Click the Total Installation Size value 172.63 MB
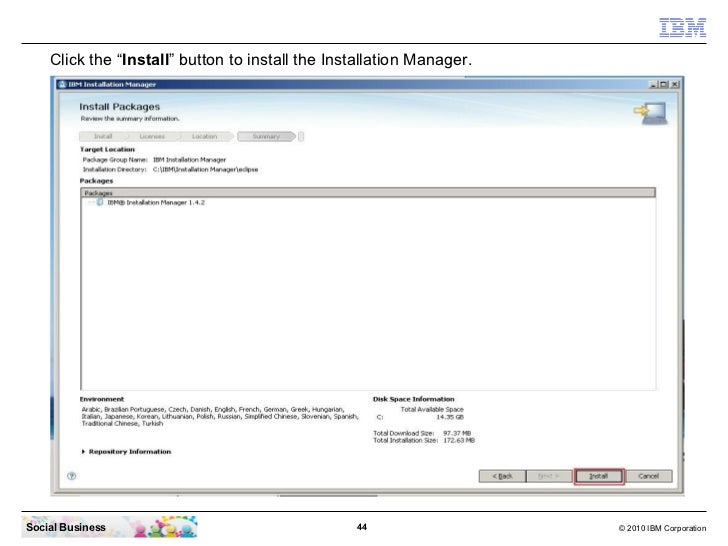The width and height of the screenshot is (728, 546). [459, 440]
